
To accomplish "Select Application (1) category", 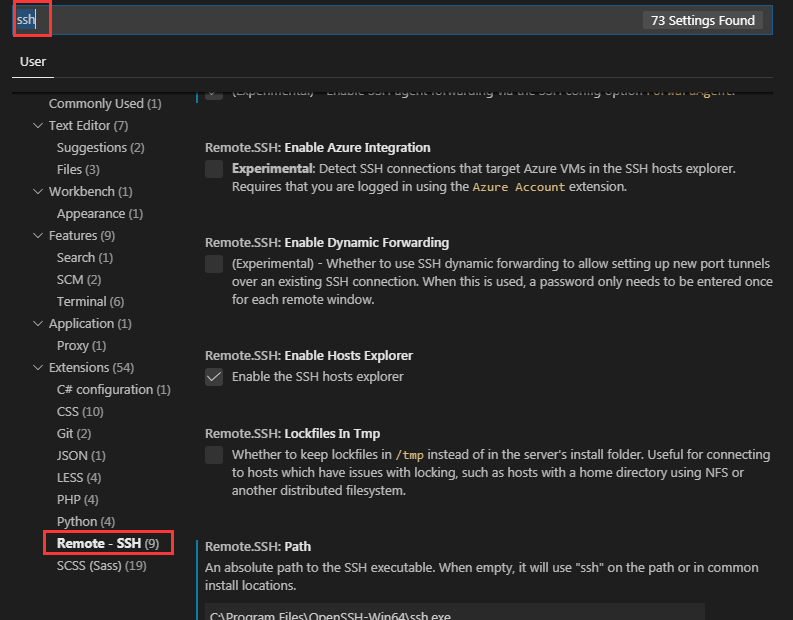I will [91, 324].
